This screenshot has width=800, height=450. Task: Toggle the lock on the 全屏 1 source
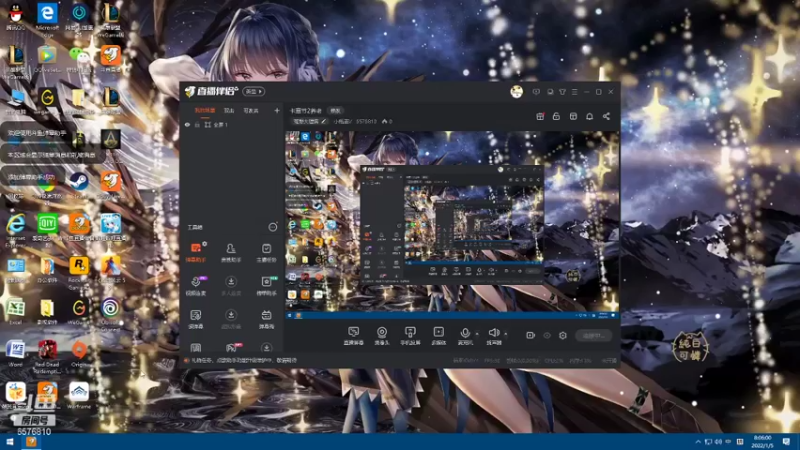tap(197, 124)
